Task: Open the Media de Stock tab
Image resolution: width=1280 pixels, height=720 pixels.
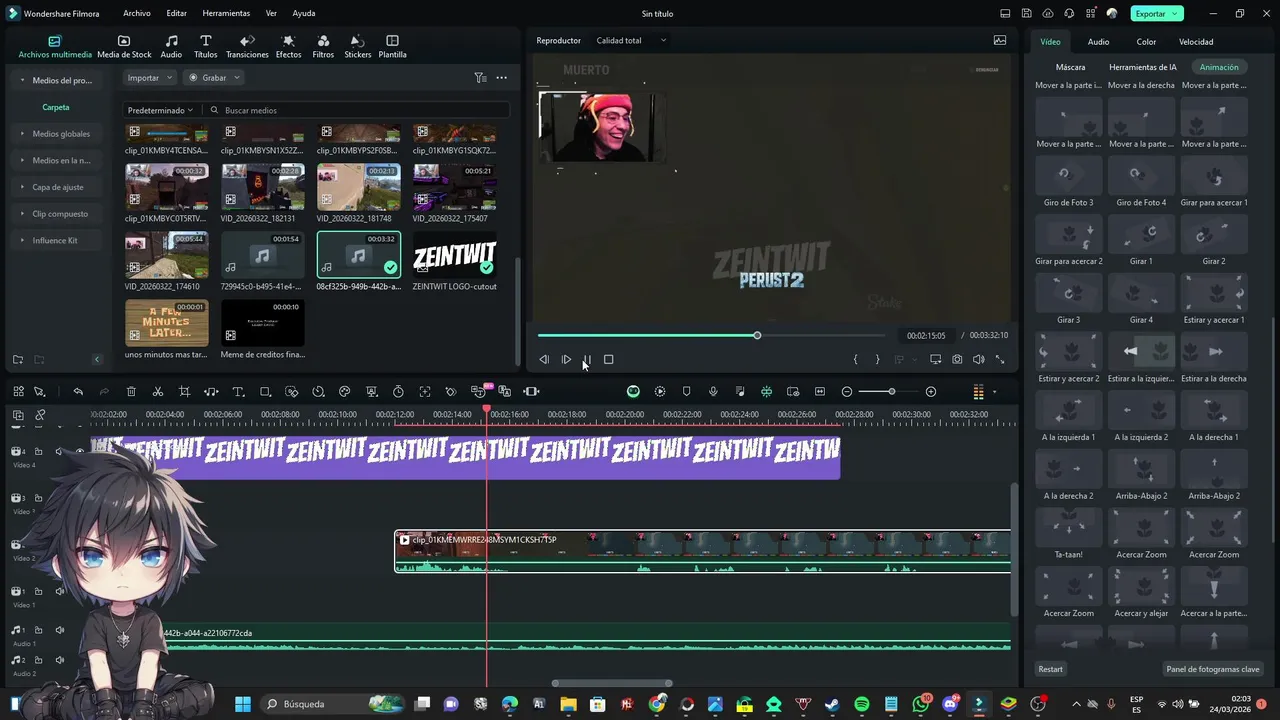Action: [124, 46]
